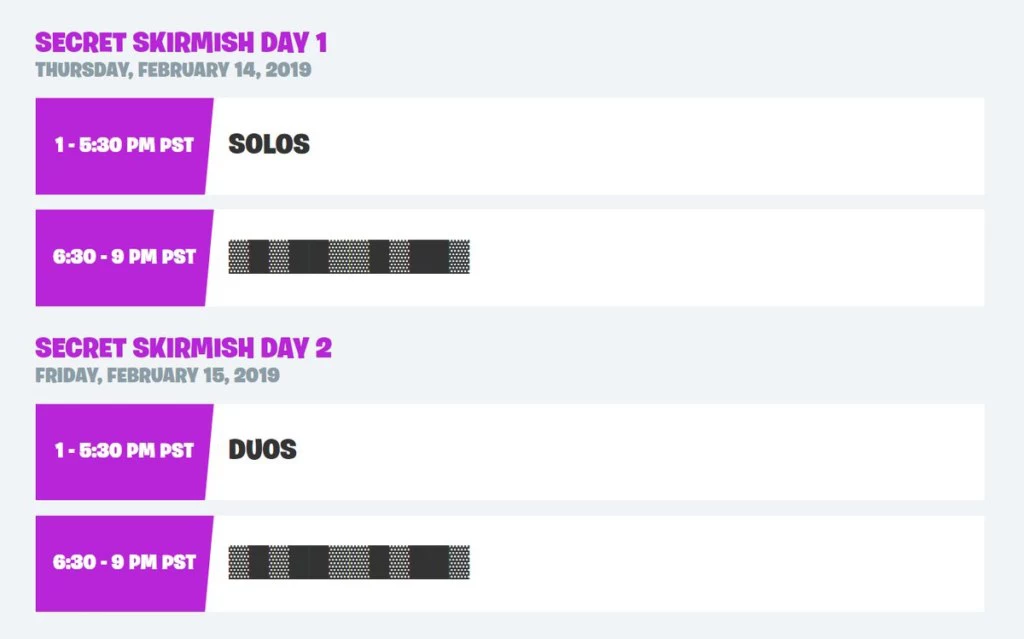Click the Secret Skirmish Day 2 heading

pos(184,348)
